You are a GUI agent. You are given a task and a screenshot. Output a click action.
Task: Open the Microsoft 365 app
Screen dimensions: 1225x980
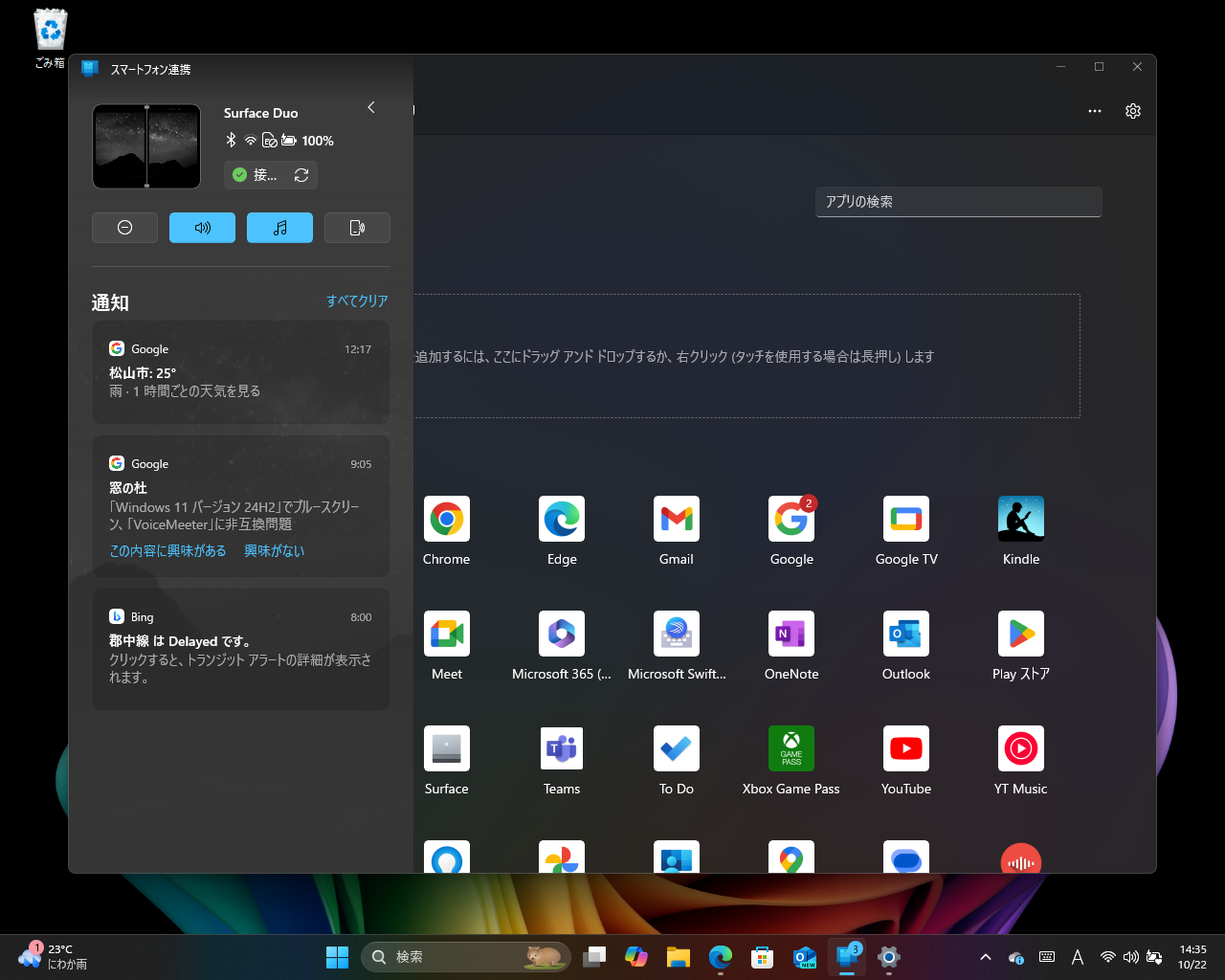pyautogui.click(x=562, y=635)
